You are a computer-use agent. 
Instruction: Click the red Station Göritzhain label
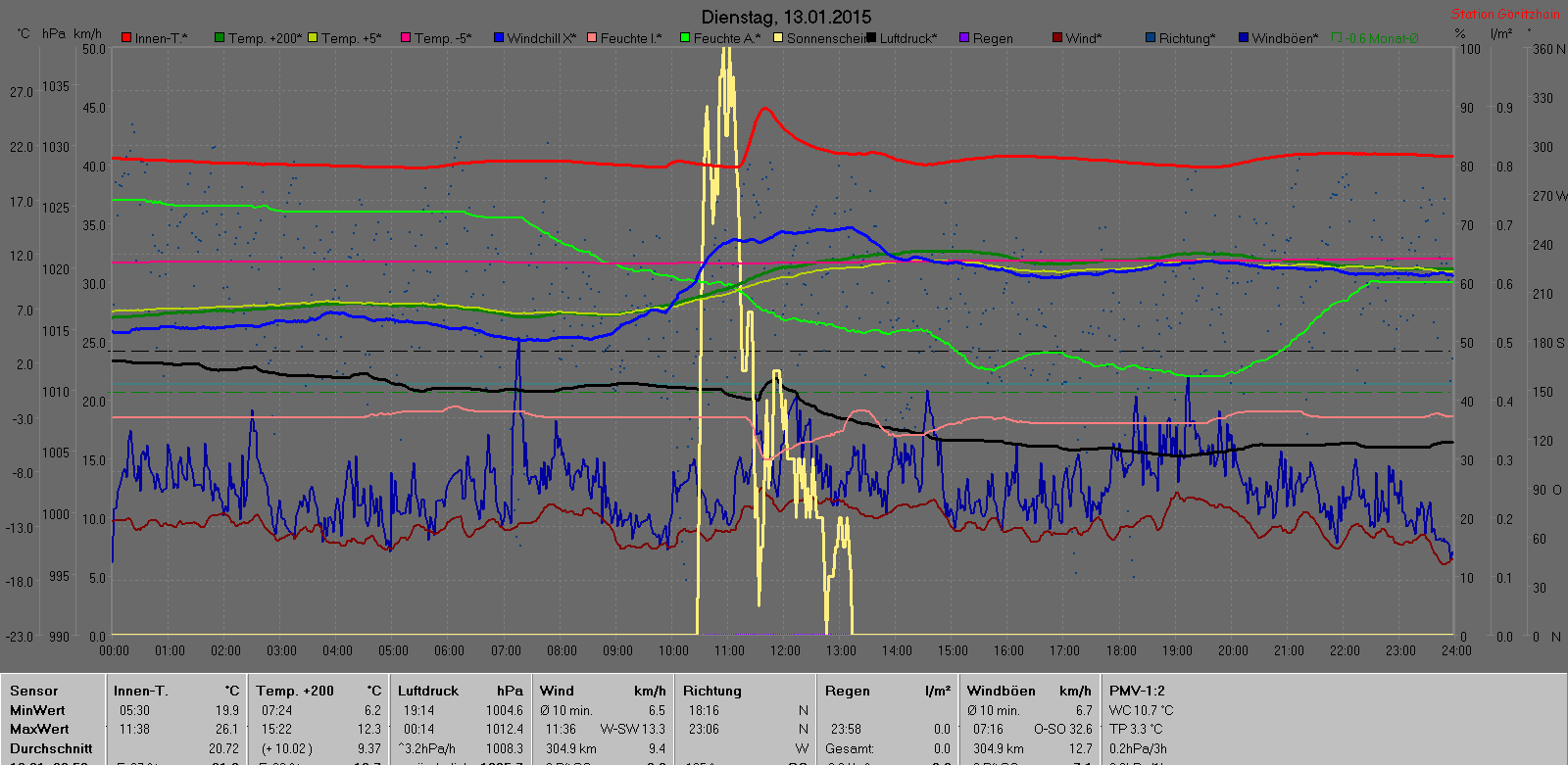pos(1505,14)
